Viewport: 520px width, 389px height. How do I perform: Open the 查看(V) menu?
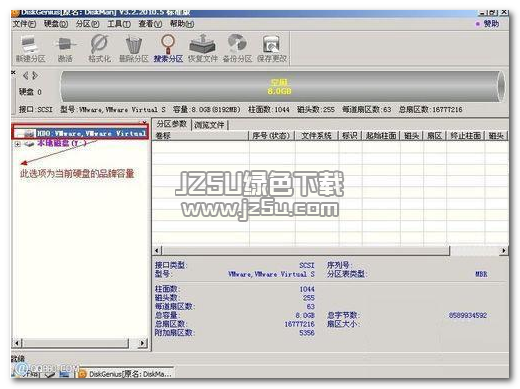150,24
